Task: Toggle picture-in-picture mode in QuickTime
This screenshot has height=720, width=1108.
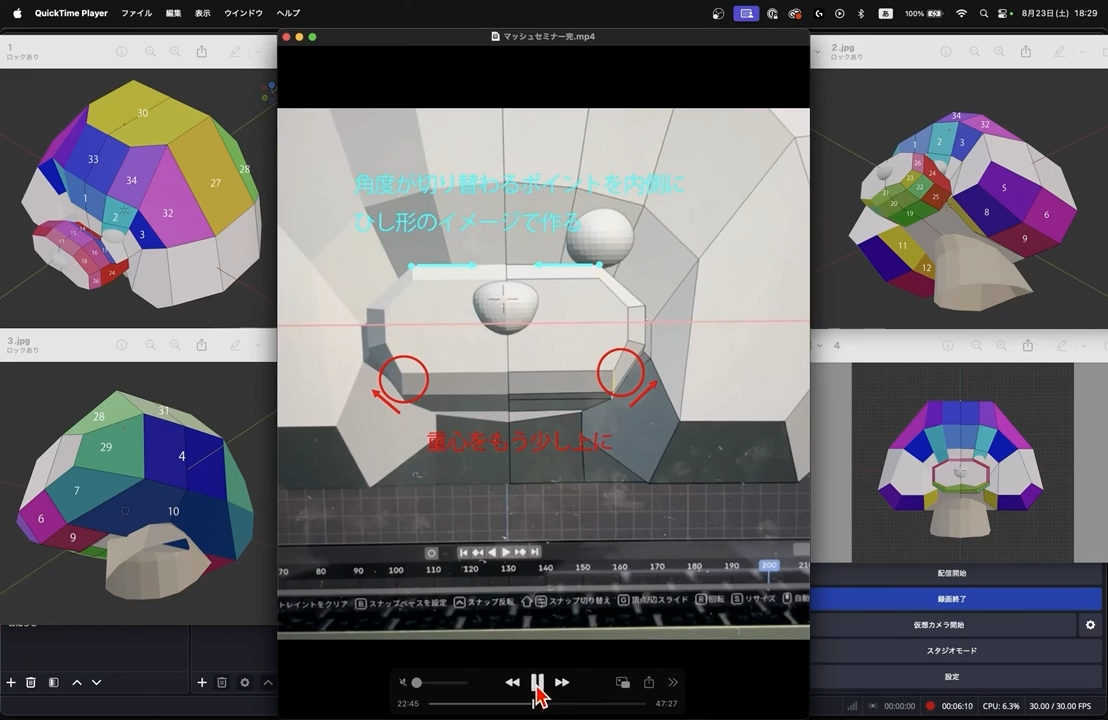Action: (x=622, y=682)
